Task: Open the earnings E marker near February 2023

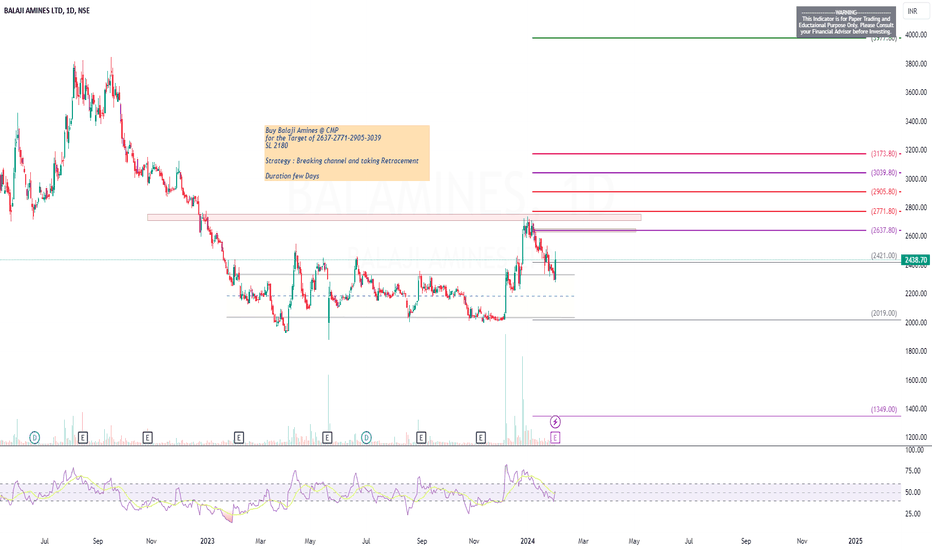Action: click(238, 438)
